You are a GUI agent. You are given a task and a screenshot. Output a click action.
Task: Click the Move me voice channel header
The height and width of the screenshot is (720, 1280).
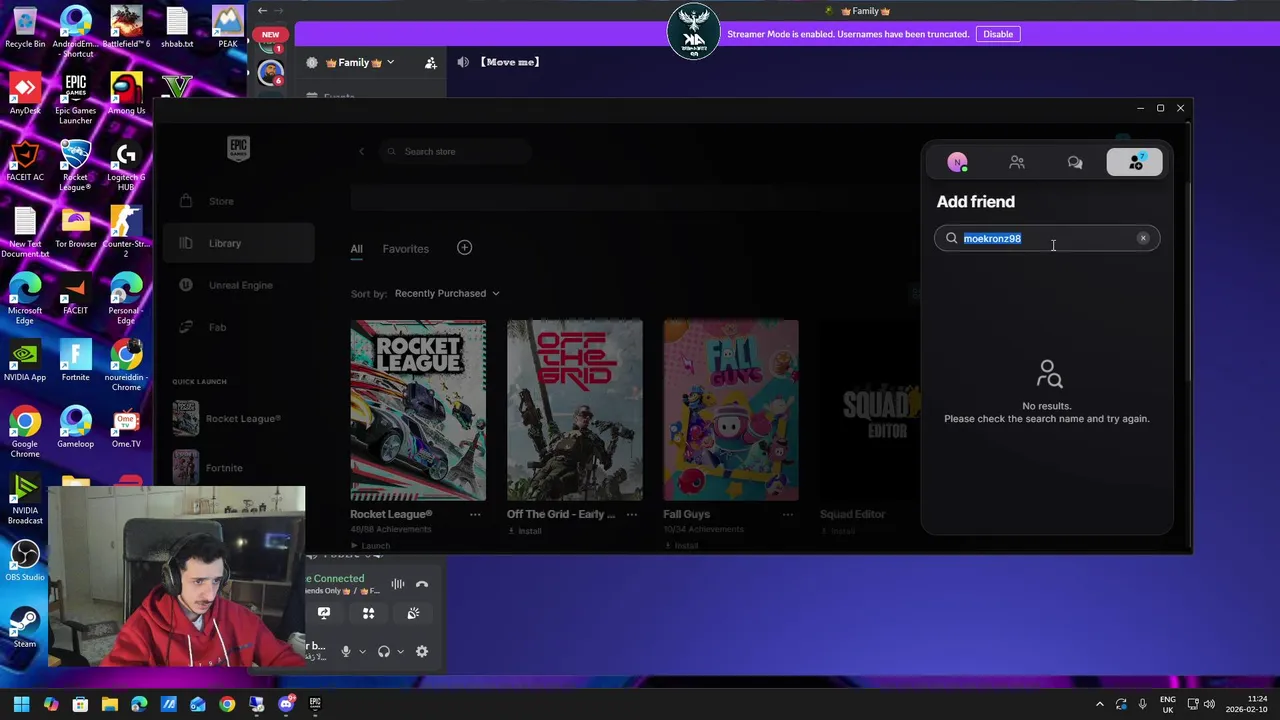[x=510, y=62]
